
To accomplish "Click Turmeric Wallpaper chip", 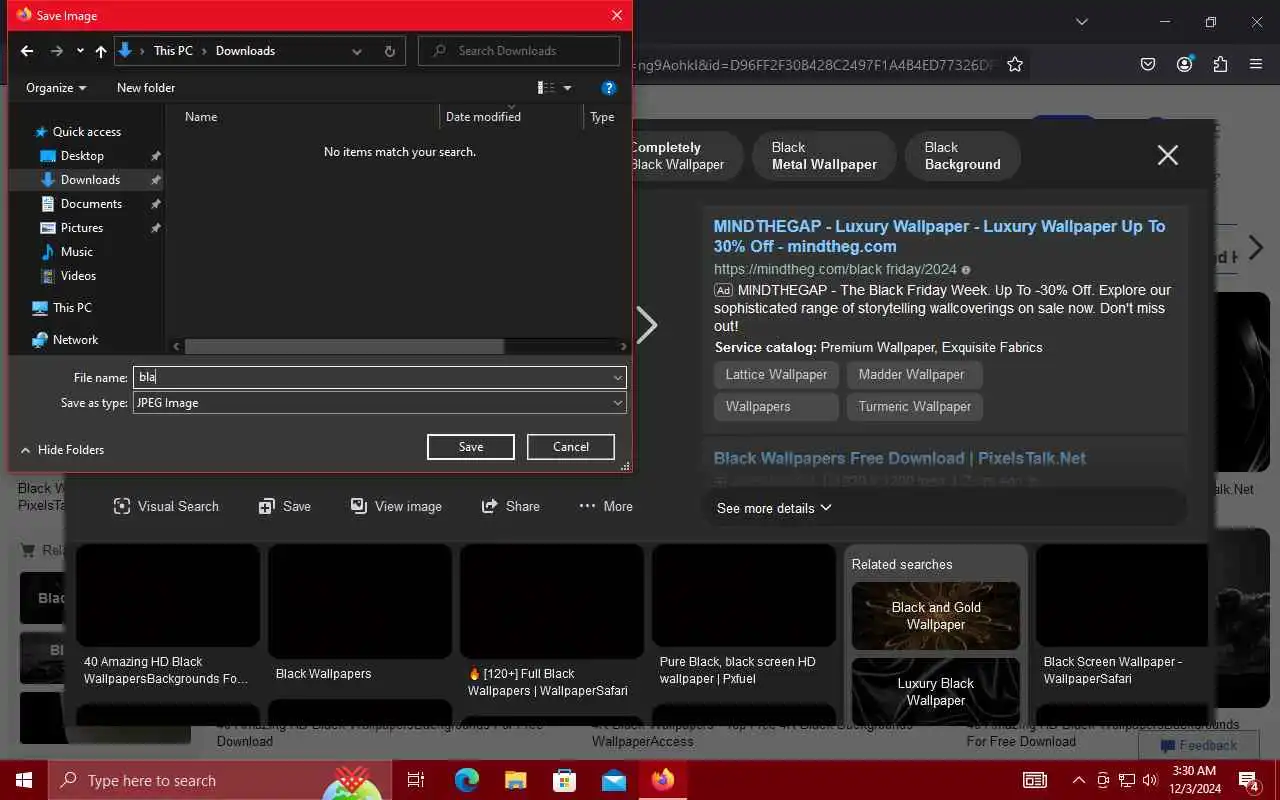I will pos(914,407).
